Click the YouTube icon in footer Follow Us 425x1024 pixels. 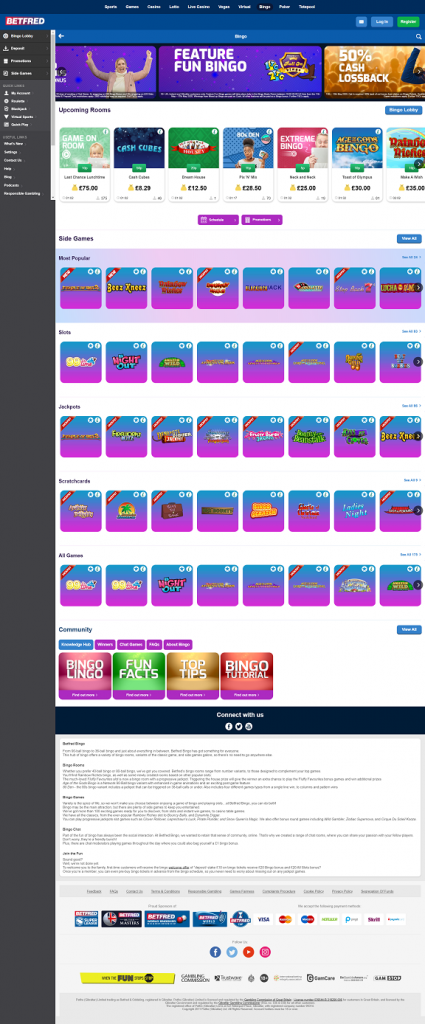(x=248, y=952)
